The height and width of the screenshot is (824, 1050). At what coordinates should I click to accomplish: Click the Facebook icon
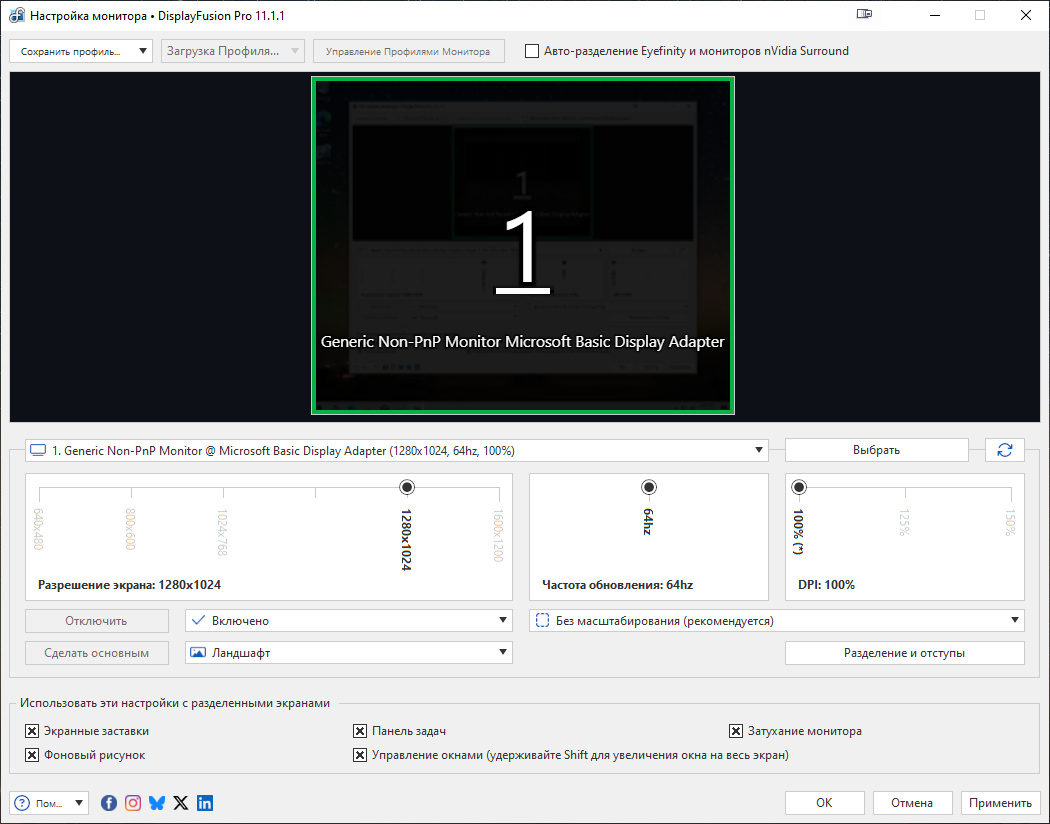(x=109, y=803)
